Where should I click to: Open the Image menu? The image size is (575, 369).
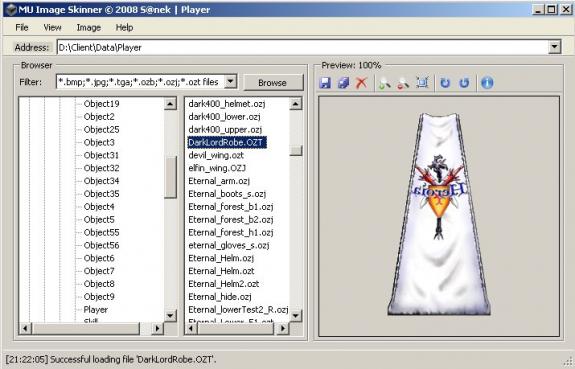88,28
